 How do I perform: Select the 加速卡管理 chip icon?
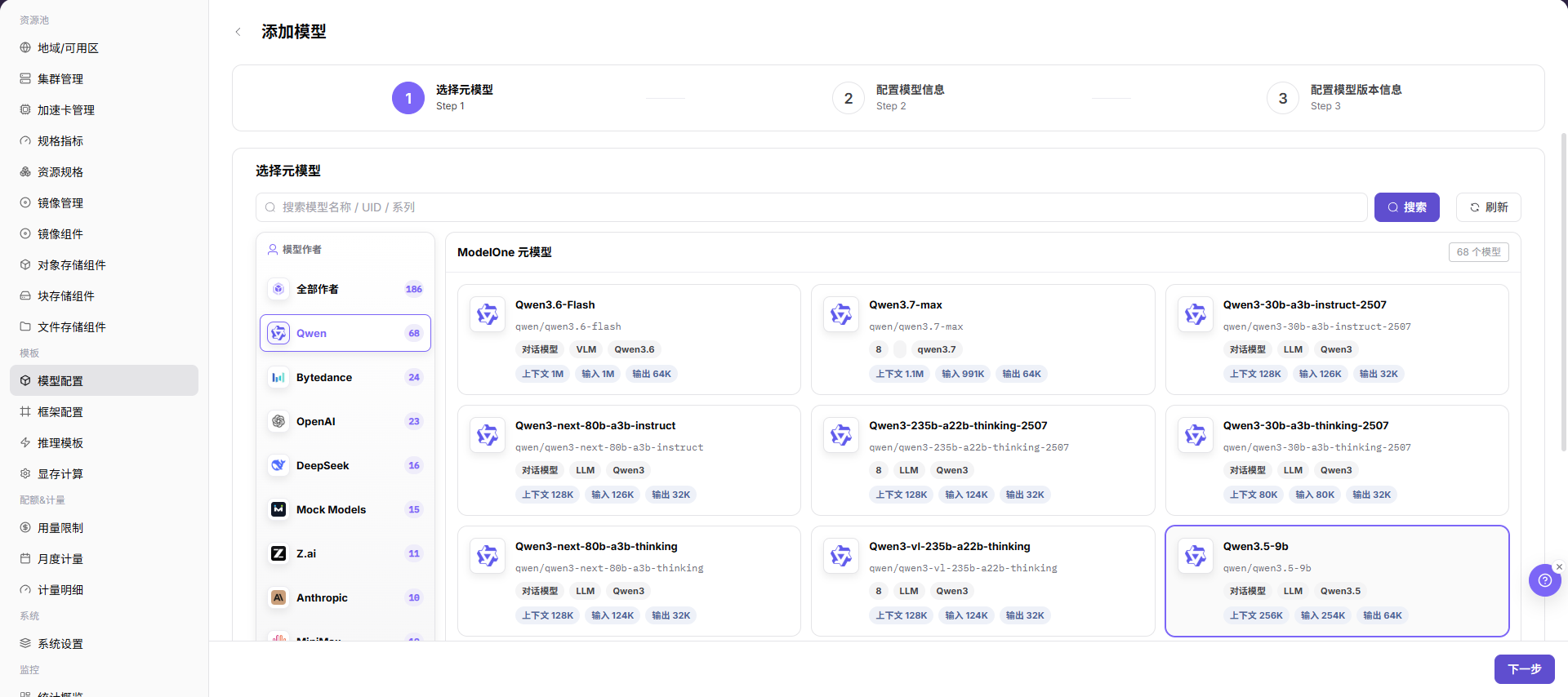25,110
